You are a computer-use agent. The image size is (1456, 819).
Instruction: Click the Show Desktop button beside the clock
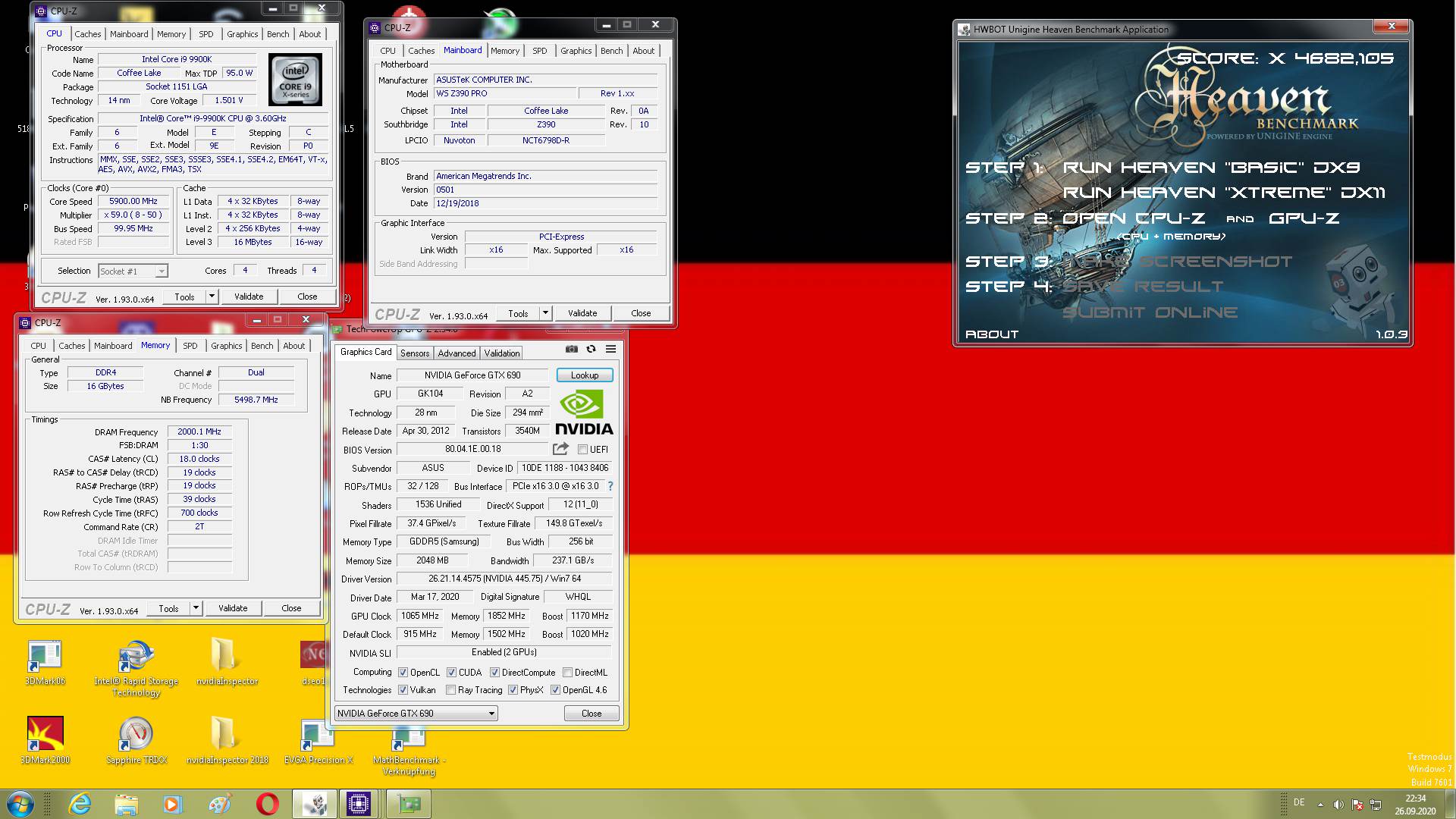1449,804
